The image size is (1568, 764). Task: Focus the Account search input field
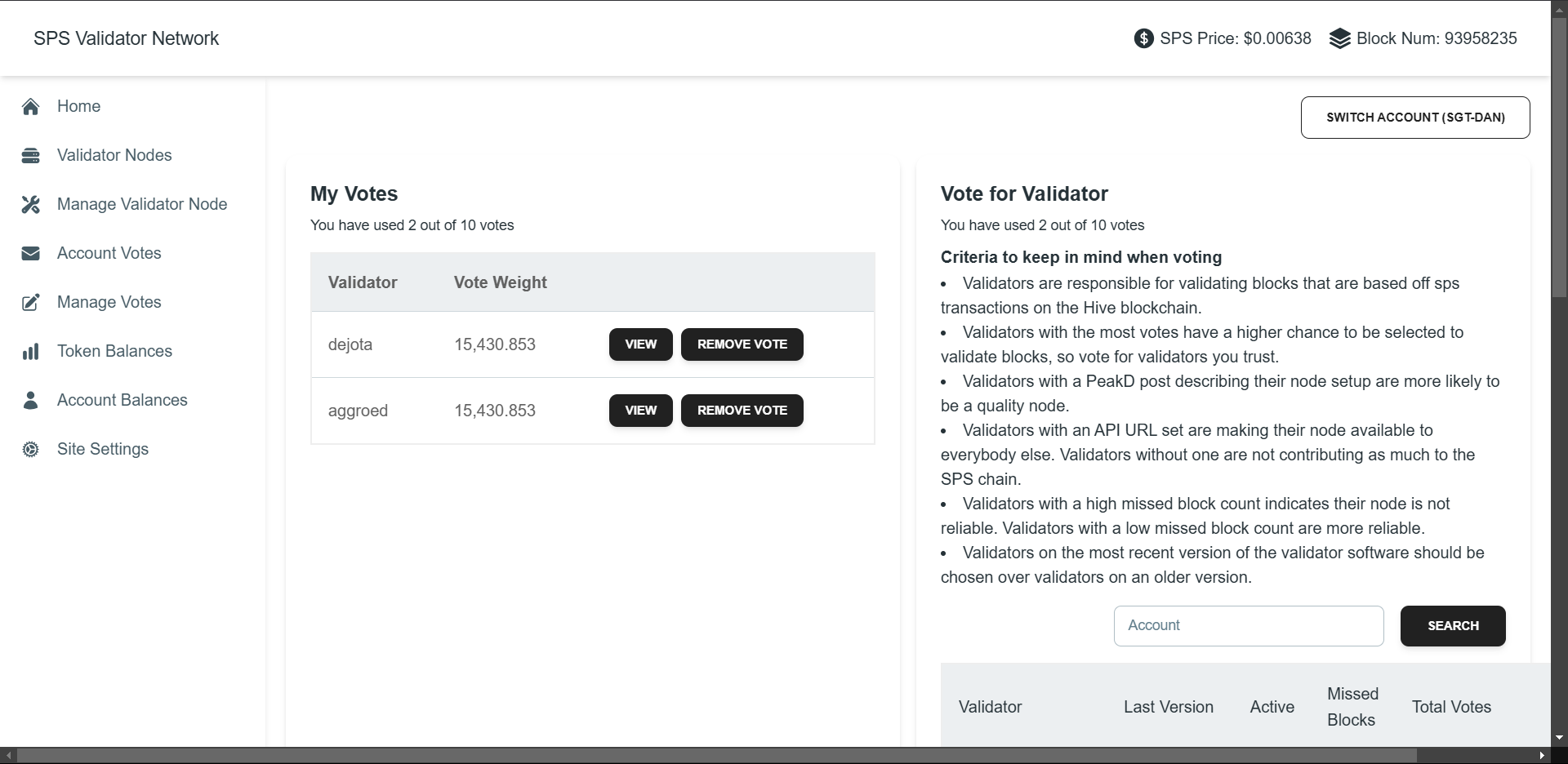click(1248, 626)
